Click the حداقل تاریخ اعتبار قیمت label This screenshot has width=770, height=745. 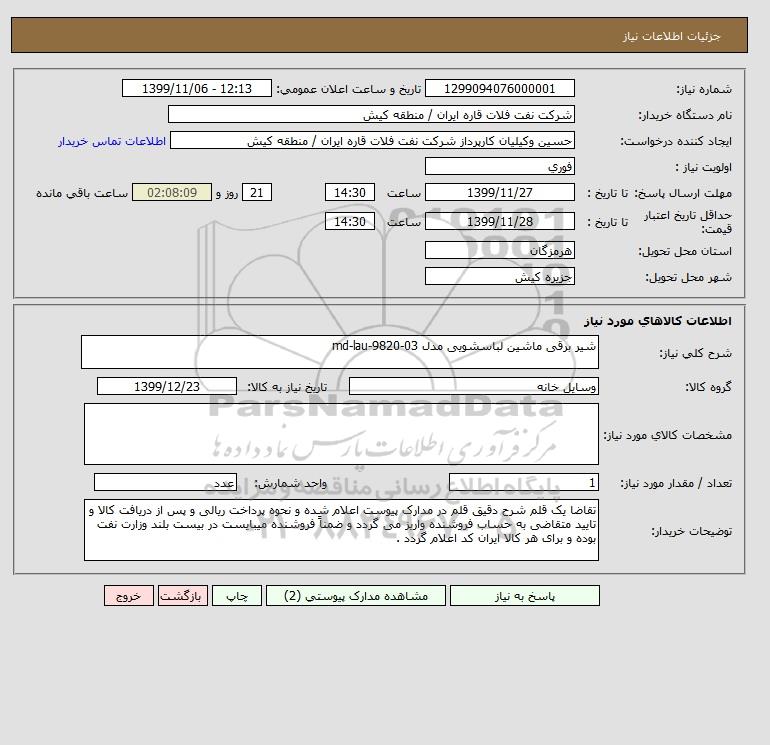coord(688,221)
